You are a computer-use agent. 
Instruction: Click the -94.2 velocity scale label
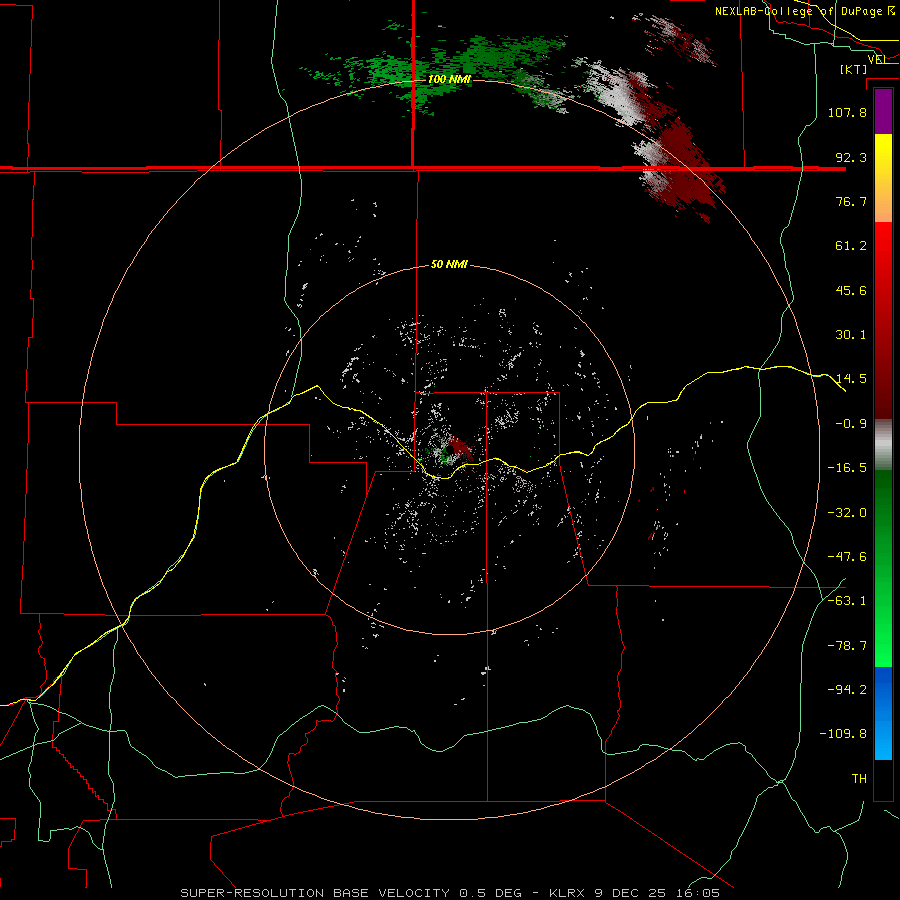pyautogui.click(x=847, y=689)
